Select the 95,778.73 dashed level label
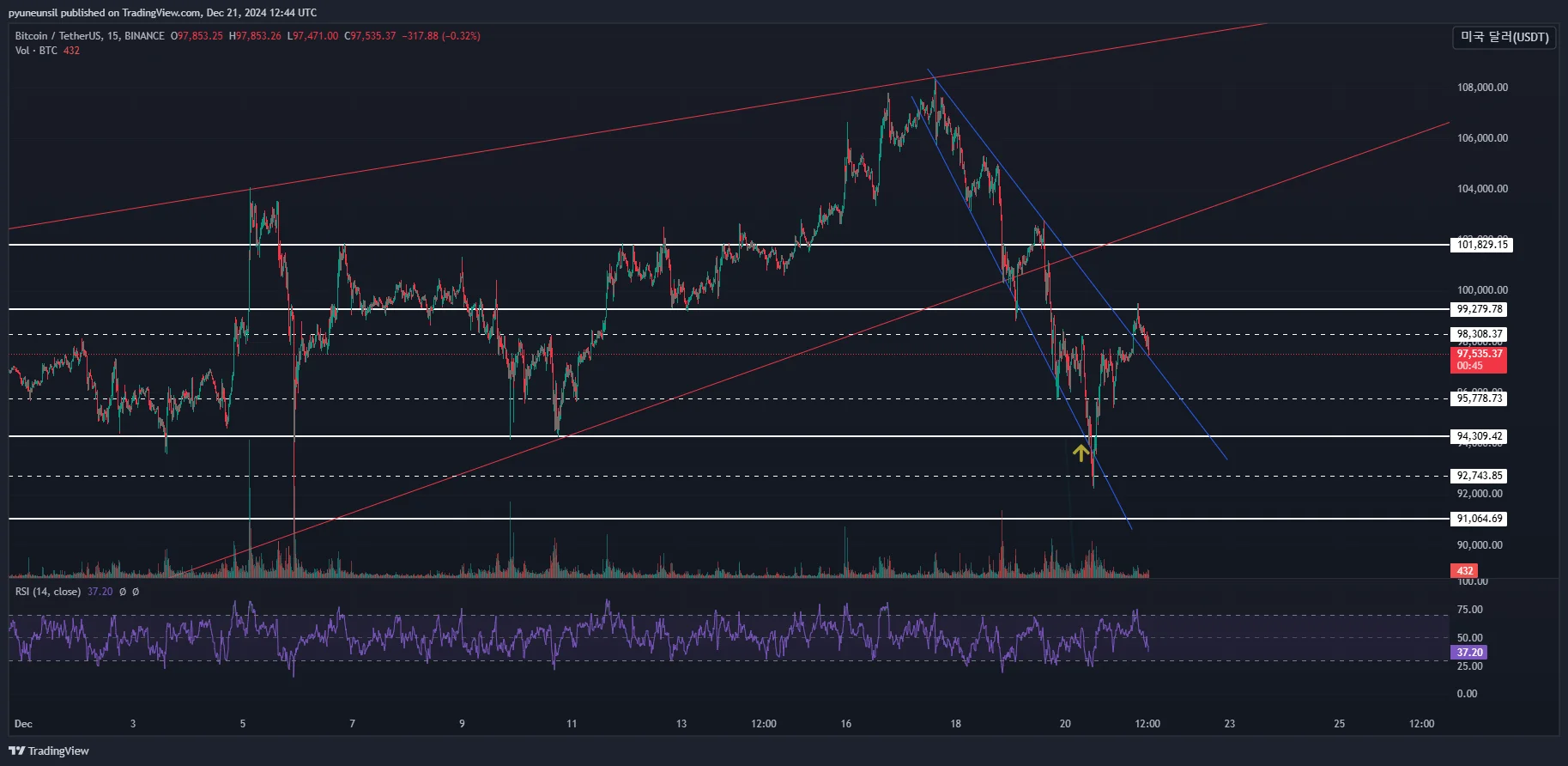This screenshot has height=766, width=1568. (x=1480, y=398)
